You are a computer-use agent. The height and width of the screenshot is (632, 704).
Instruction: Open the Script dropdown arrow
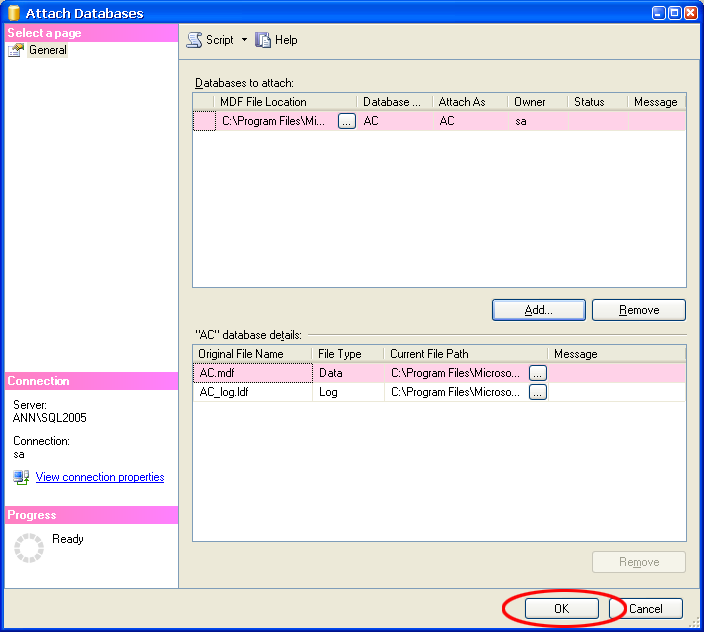tap(244, 40)
